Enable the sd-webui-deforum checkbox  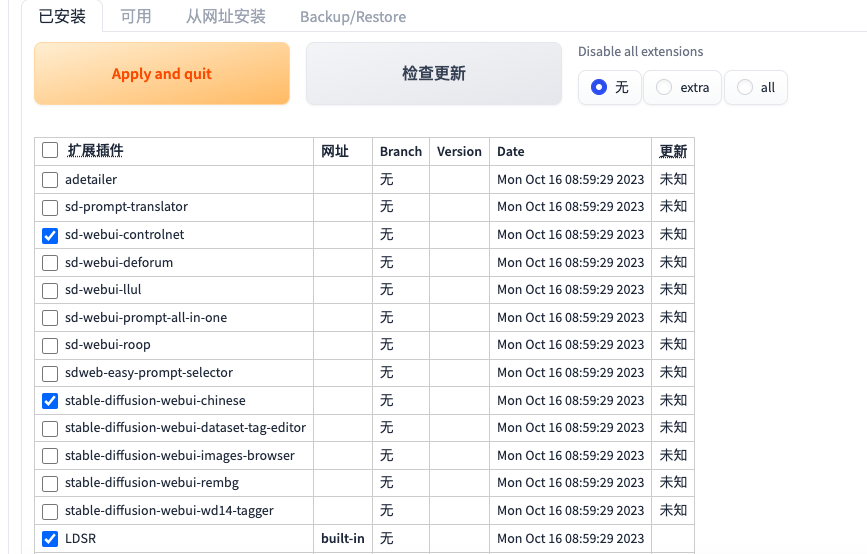[50, 263]
